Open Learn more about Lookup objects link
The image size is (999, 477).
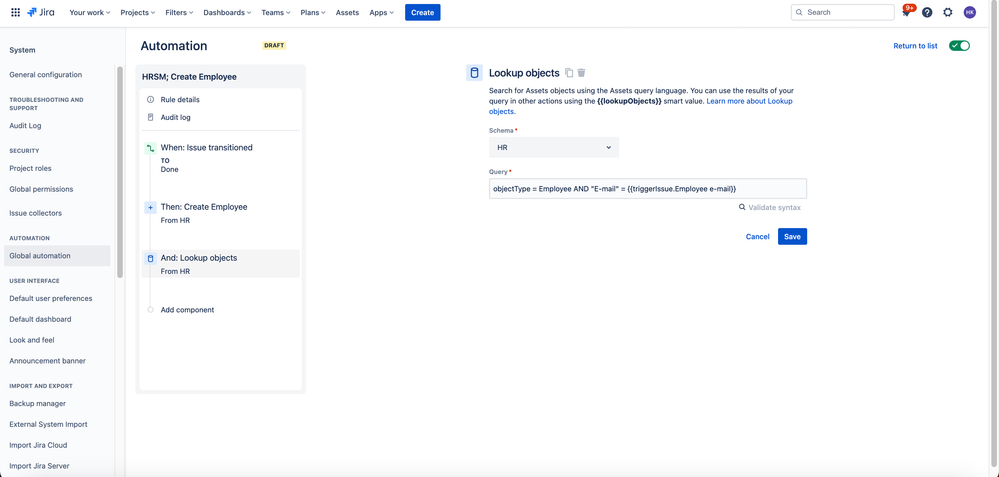pyautogui.click(x=749, y=101)
